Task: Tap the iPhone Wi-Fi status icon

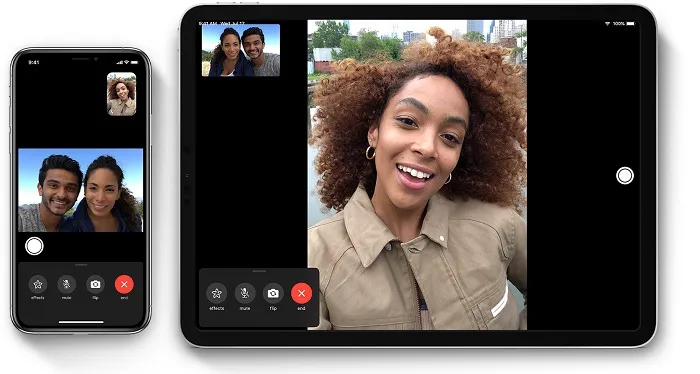Action: [x=126, y=62]
